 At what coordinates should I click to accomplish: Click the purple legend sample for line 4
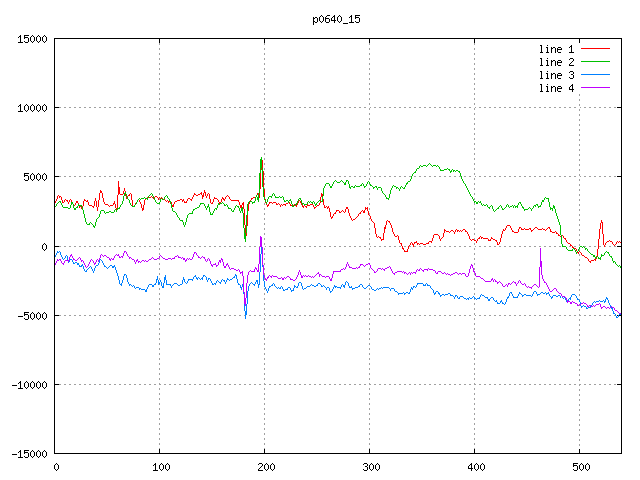coord(596,88)
